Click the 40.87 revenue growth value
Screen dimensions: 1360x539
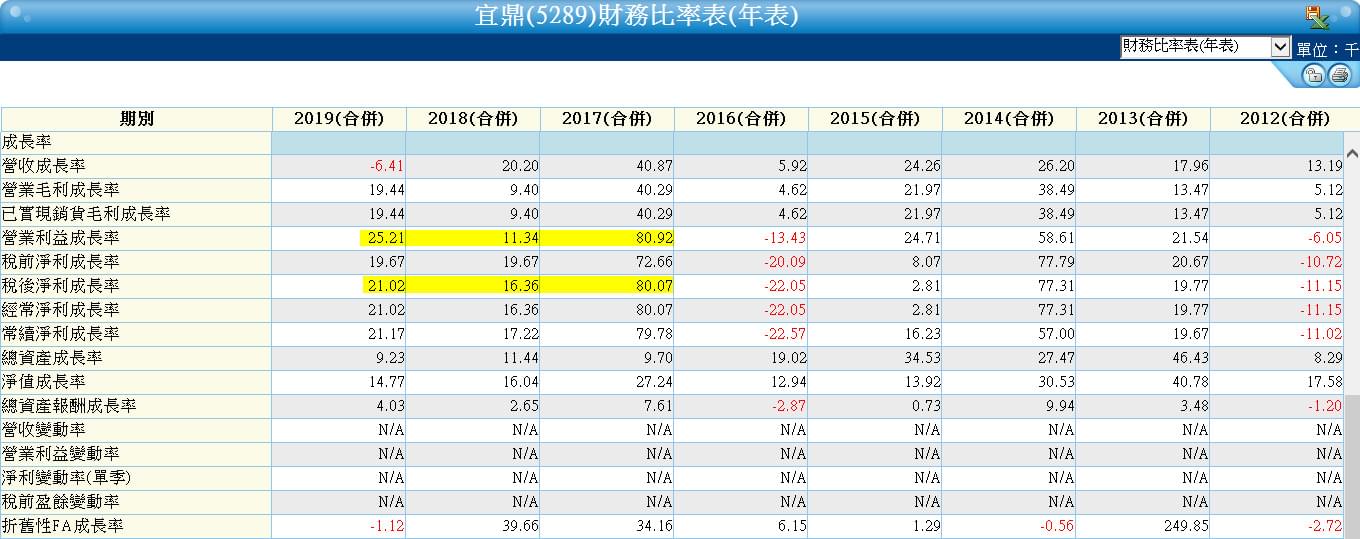(652, 167)
